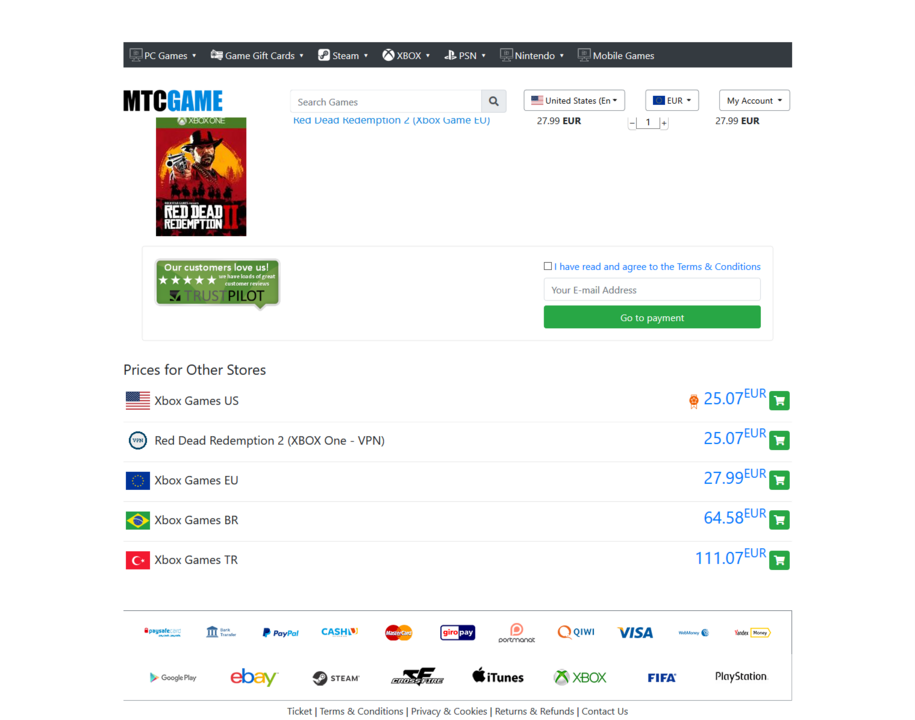The image size is (915, 720).
Task: Add Xbox Games US offer to cart
Action: pos(779,401)
